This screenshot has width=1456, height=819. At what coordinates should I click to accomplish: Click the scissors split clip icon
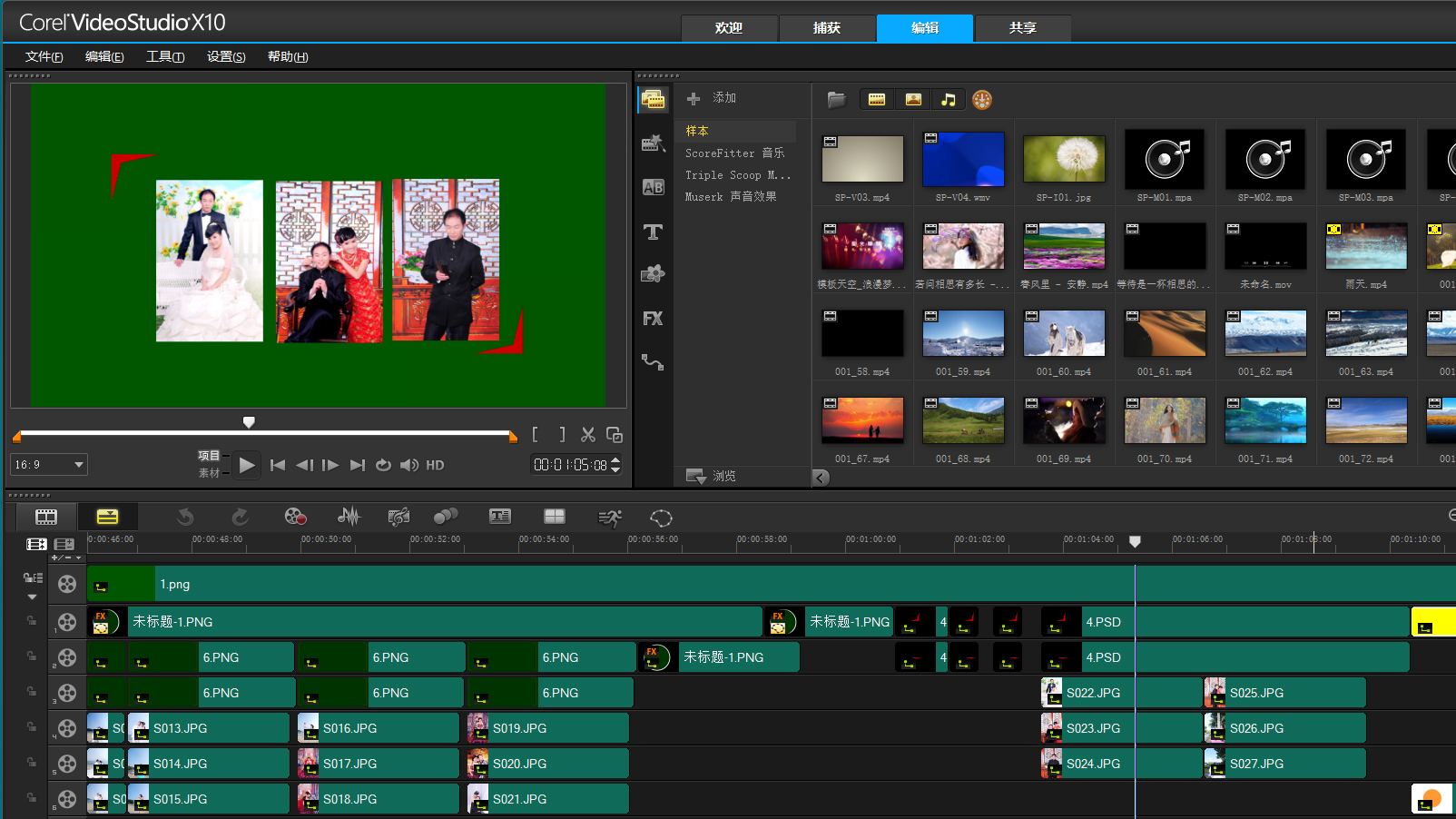pyautogui.click(x=588, y=435)
